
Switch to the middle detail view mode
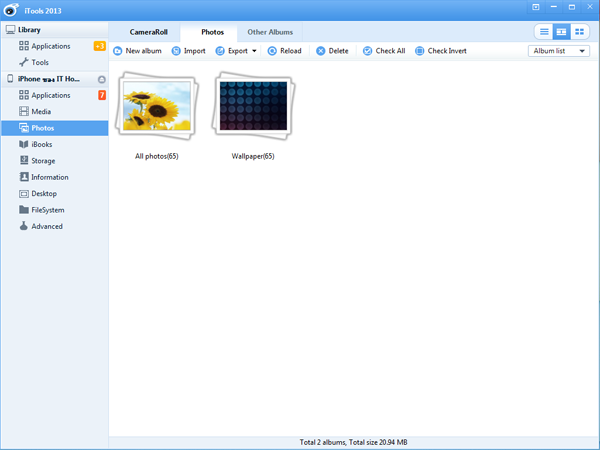click(561, 32)
